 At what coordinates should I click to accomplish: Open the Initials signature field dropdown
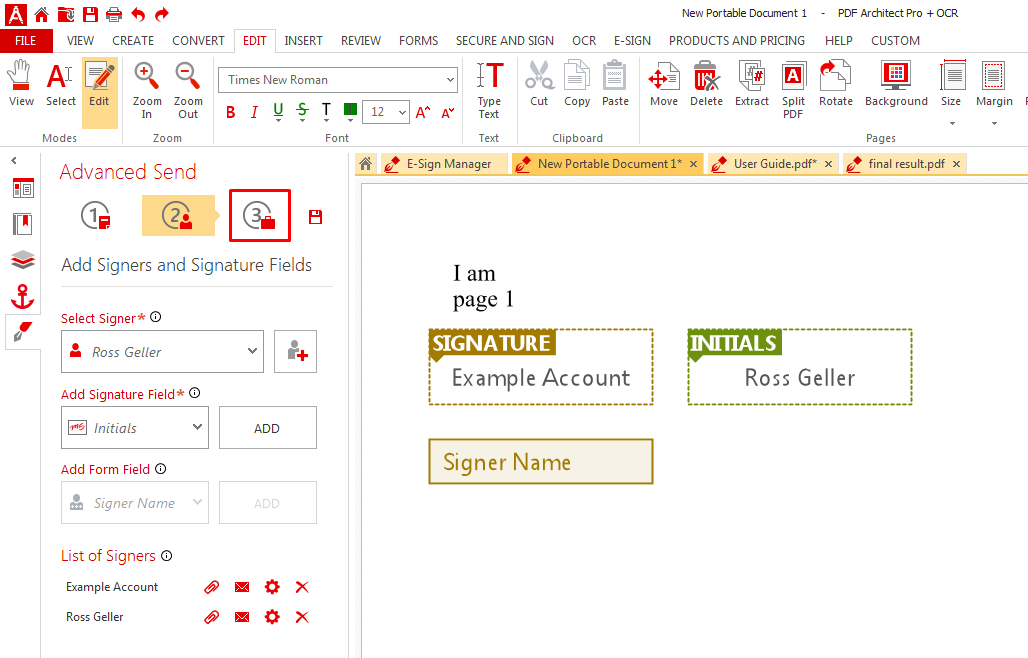(135, 428)
